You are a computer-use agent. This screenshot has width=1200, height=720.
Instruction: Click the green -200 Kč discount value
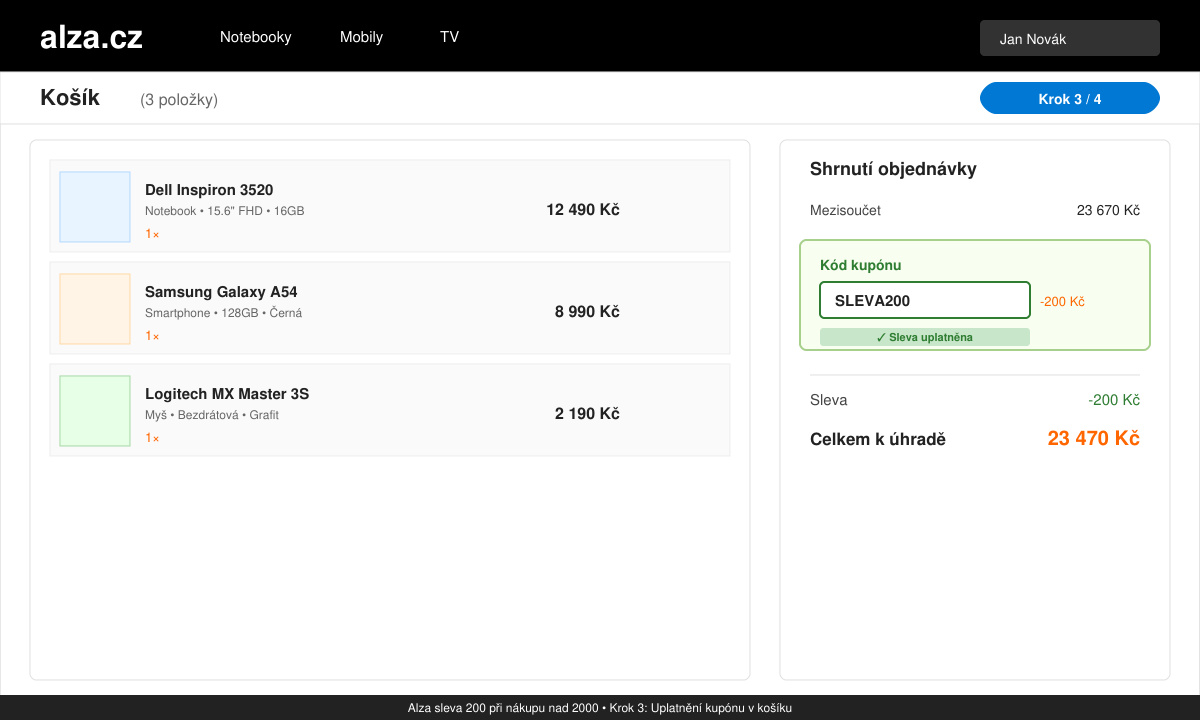(1114, 400)
